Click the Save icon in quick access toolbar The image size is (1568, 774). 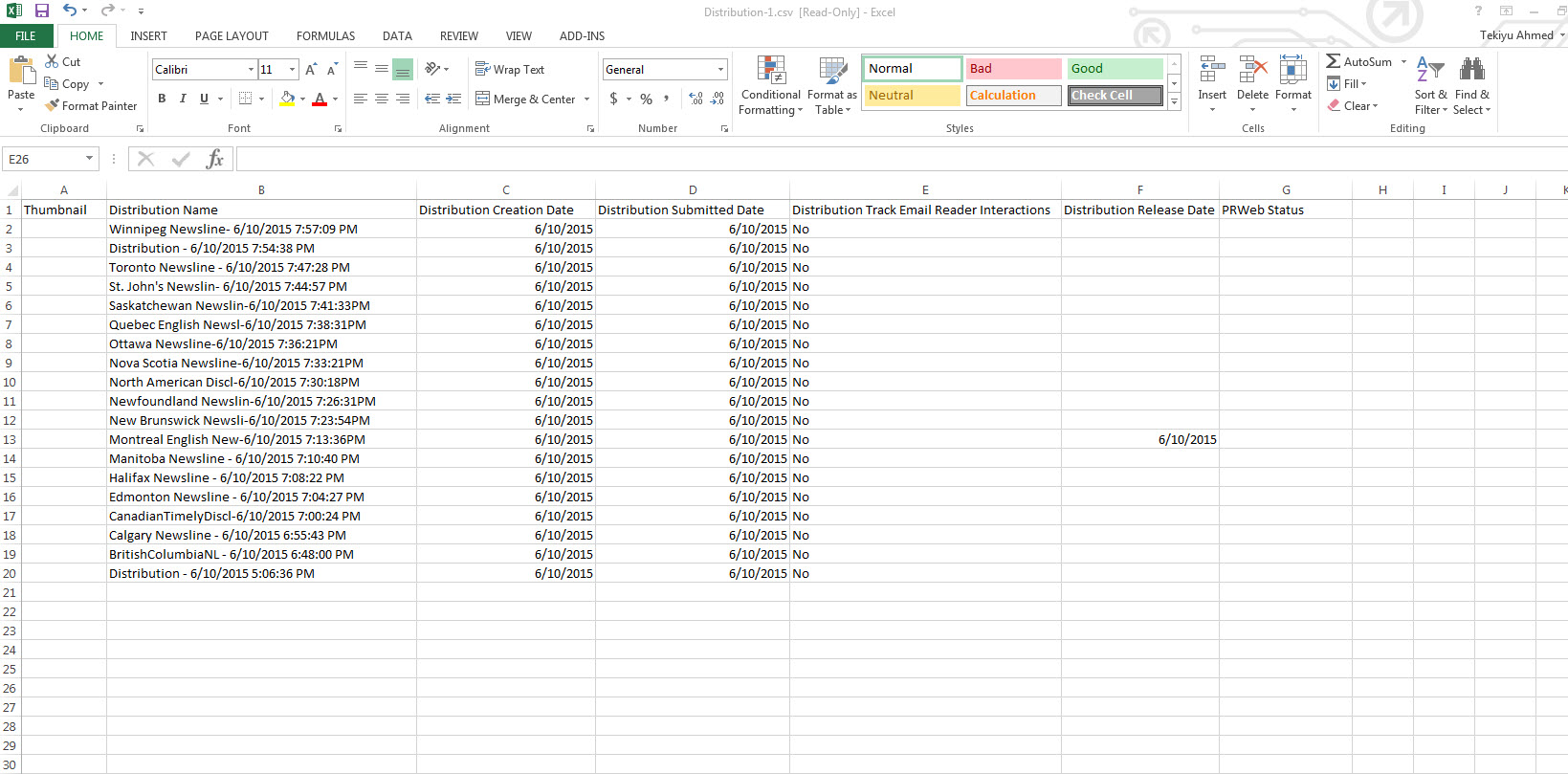41,11
